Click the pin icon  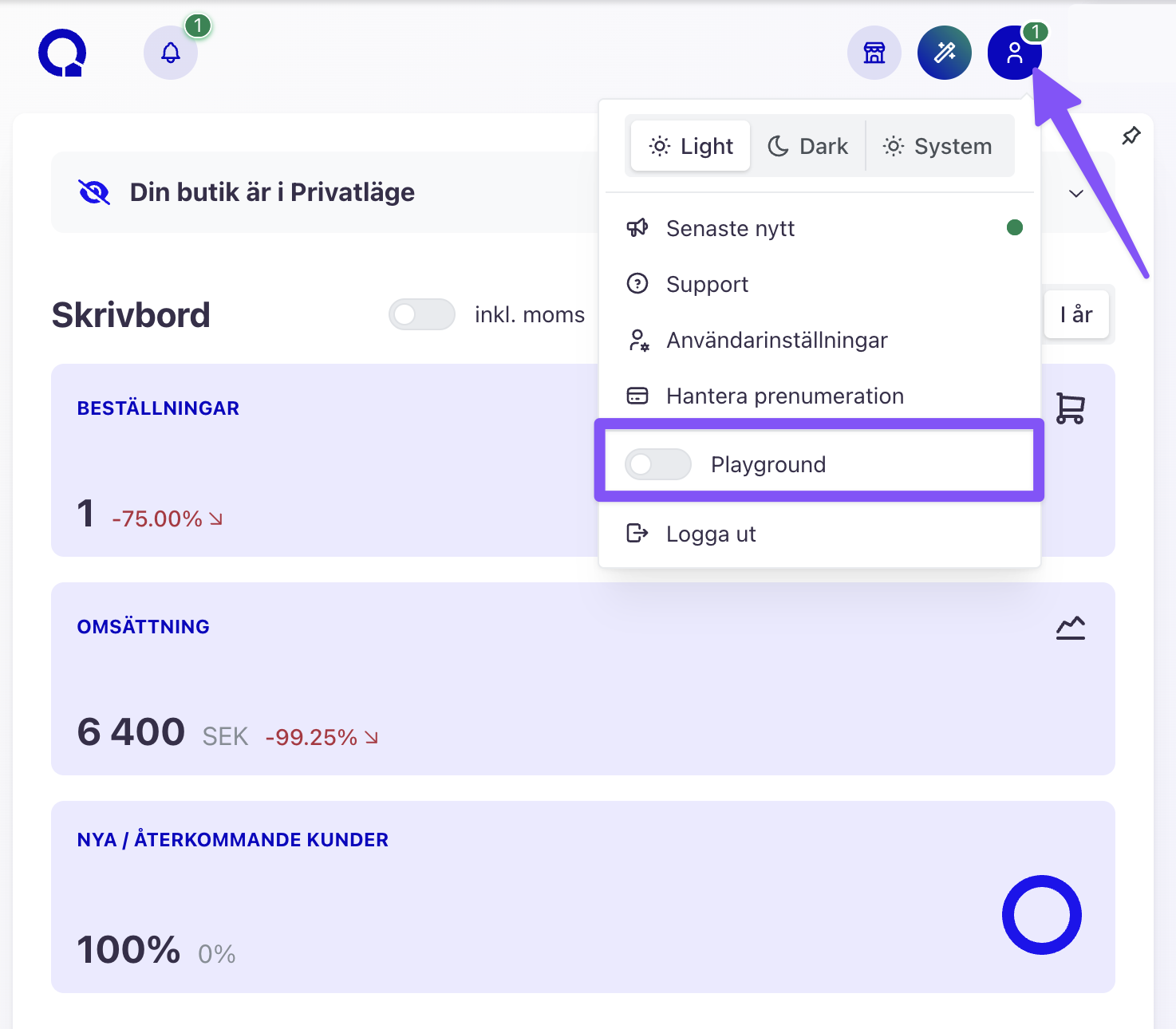1131,136
